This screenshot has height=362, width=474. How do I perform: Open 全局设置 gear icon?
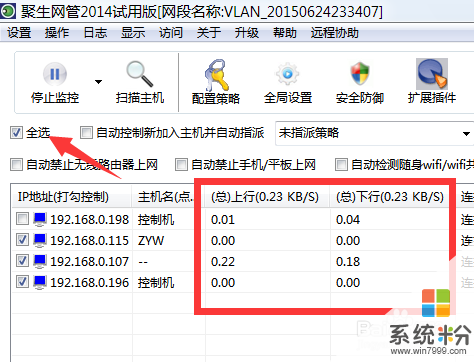click(x=287, y=74)
